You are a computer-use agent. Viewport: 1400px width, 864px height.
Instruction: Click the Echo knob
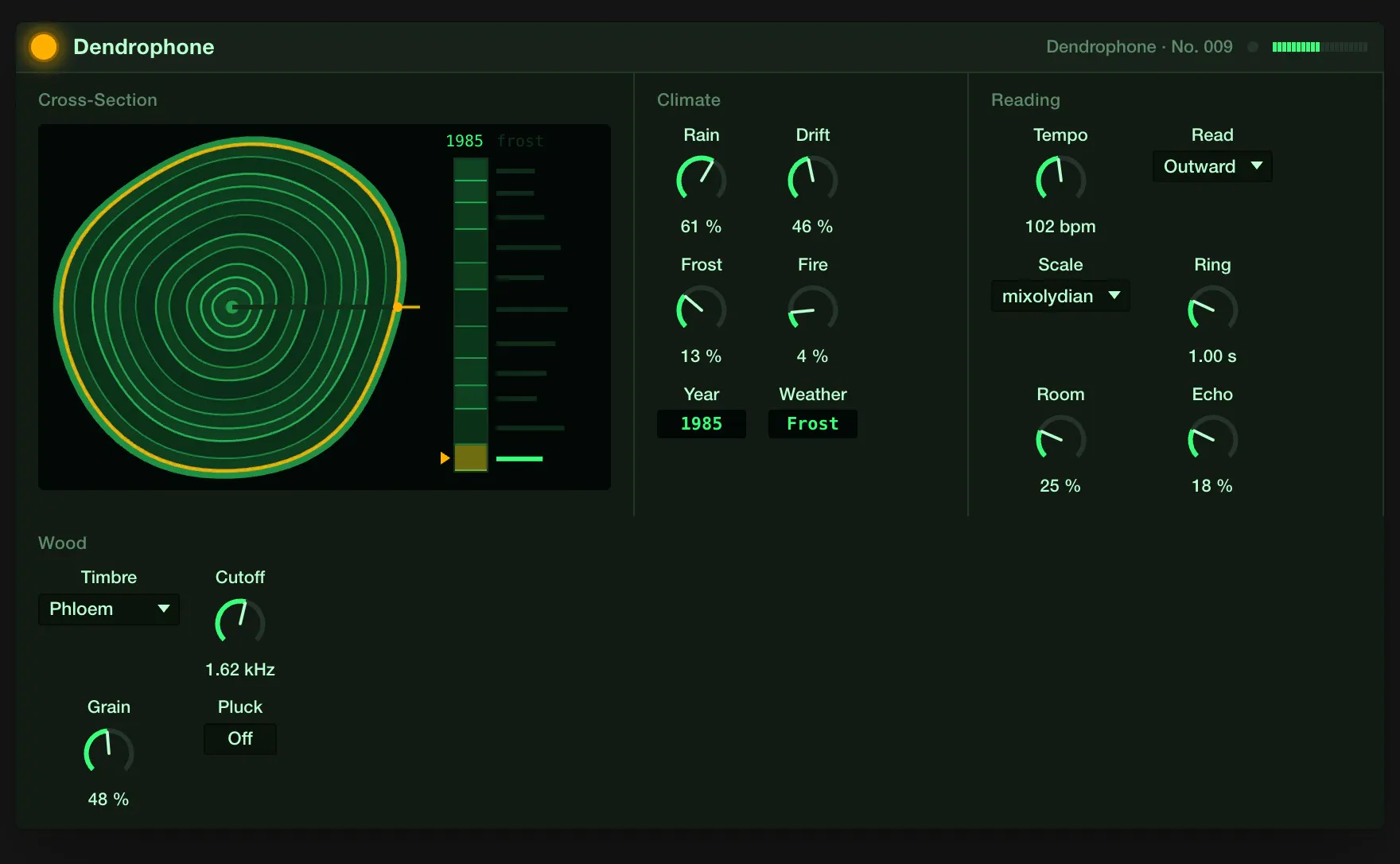coord(1212,438)
